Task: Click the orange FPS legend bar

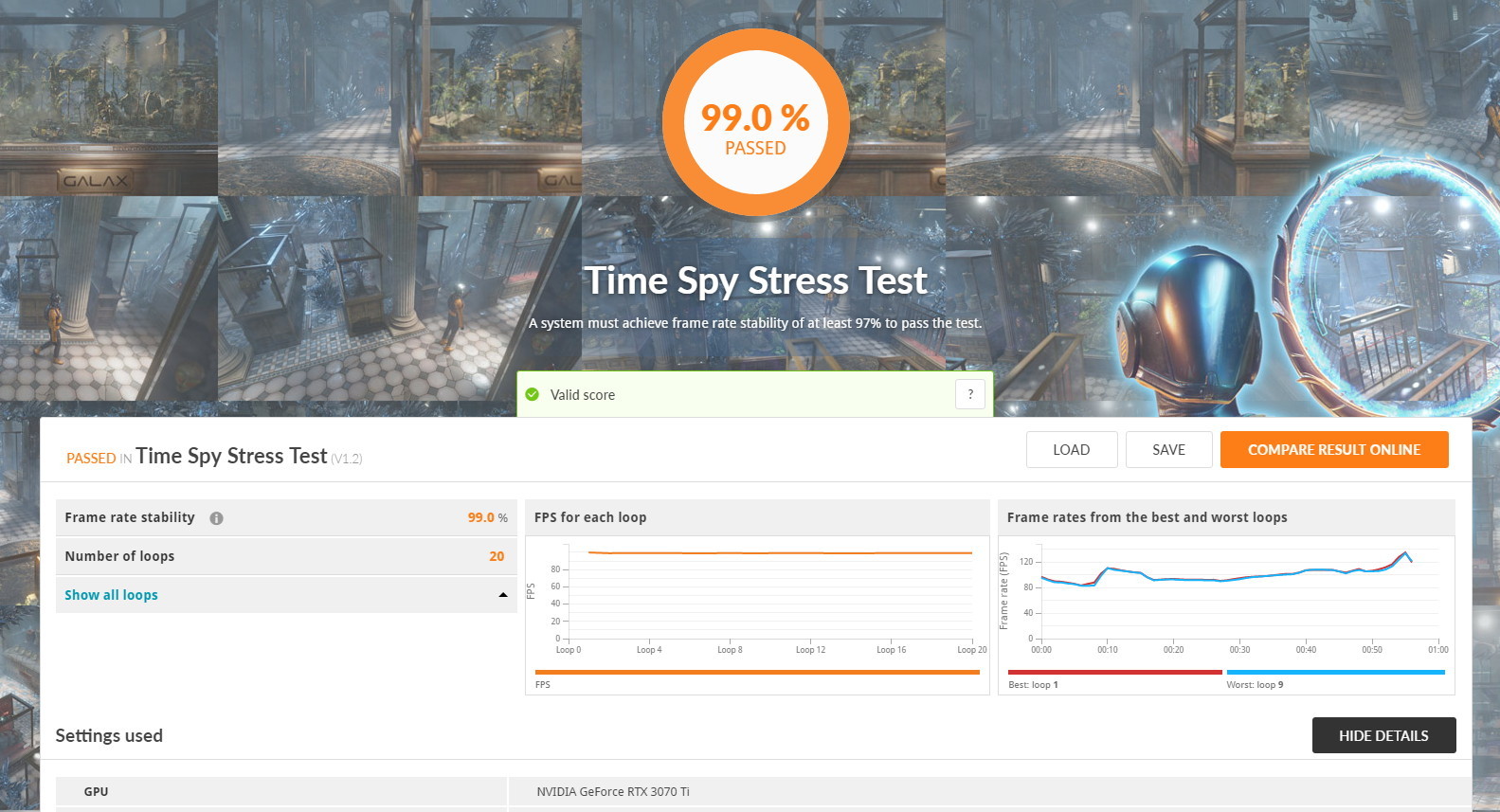Action: tap(757, 673)
